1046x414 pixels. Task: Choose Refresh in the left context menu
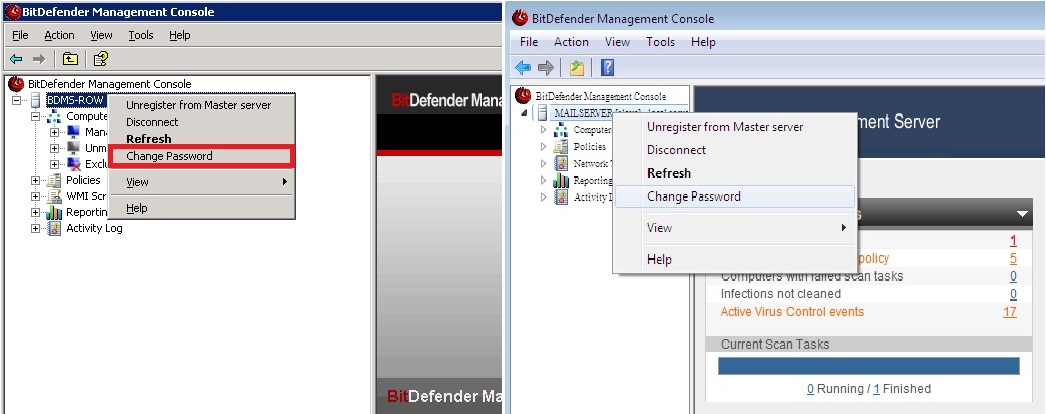tap(201, 139)
